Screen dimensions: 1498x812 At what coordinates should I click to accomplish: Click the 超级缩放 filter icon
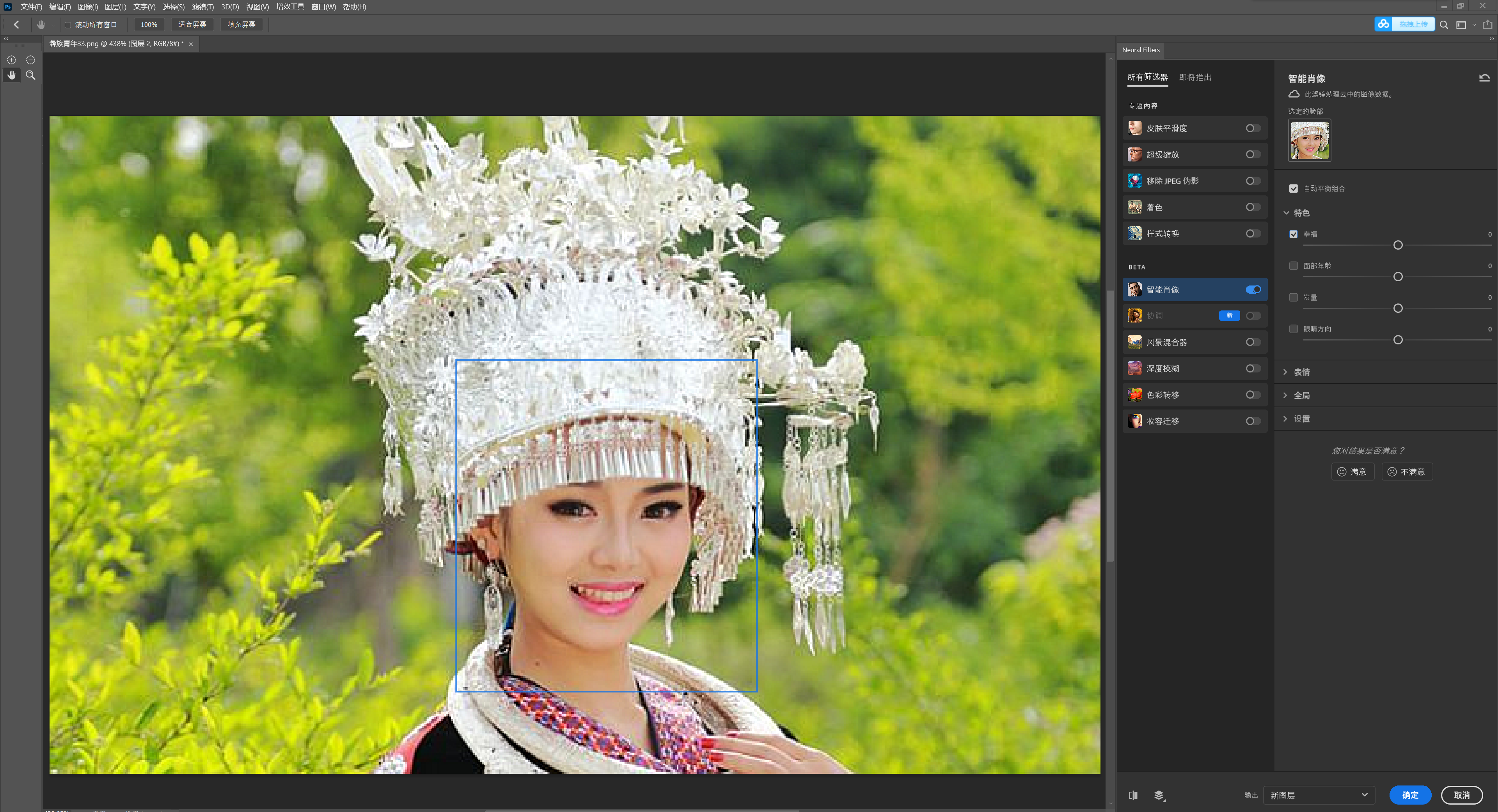point(1134,154)
